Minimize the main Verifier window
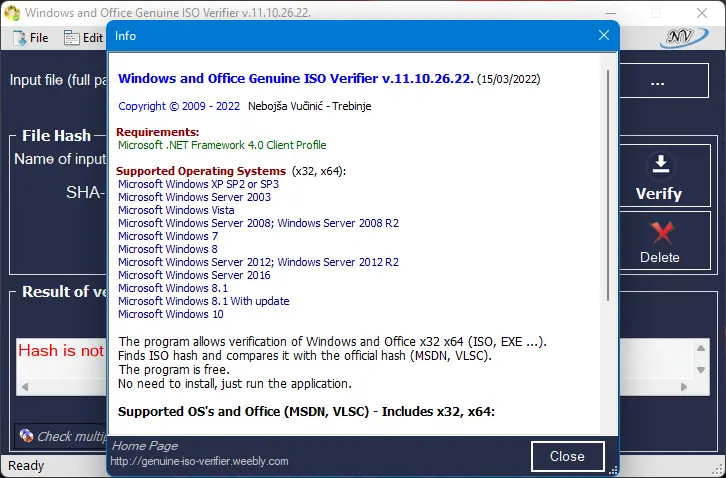 point(611,13)
